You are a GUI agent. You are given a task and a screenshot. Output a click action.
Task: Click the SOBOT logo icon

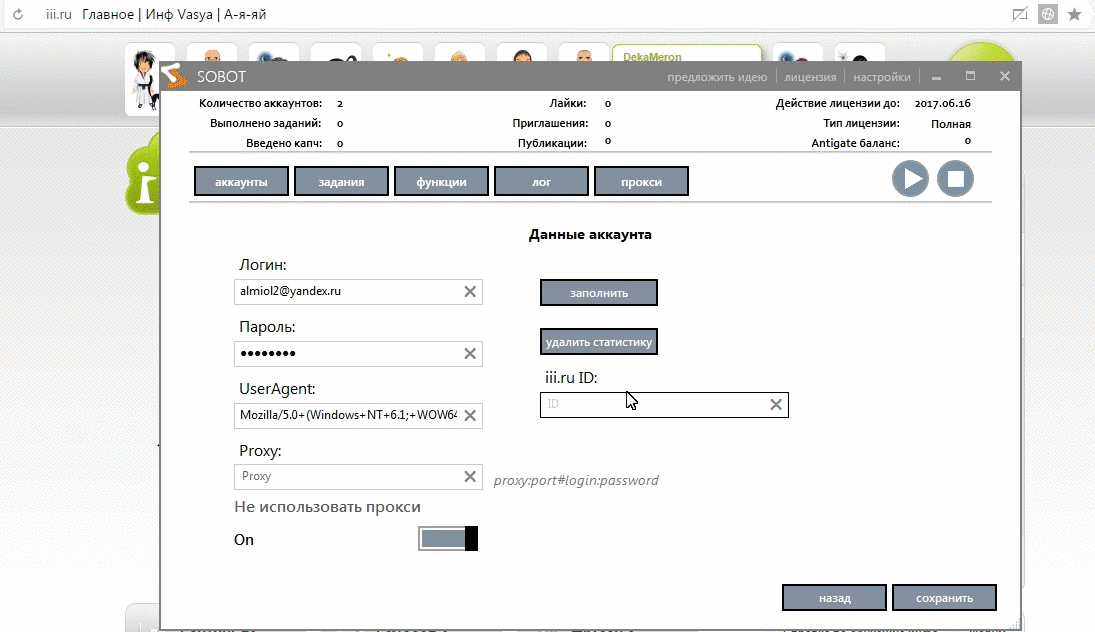(x=175, y=76)
